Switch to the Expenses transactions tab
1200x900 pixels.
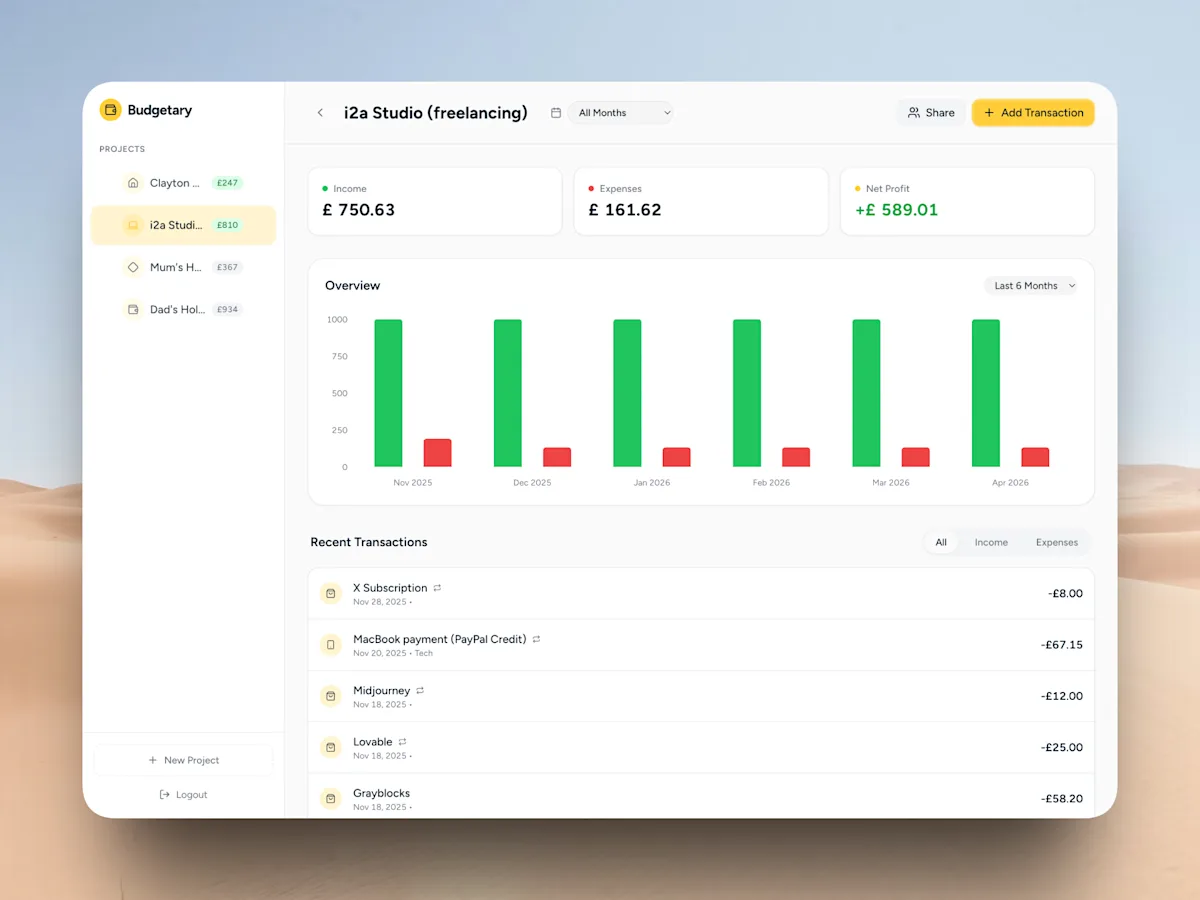pos(1057,542)
